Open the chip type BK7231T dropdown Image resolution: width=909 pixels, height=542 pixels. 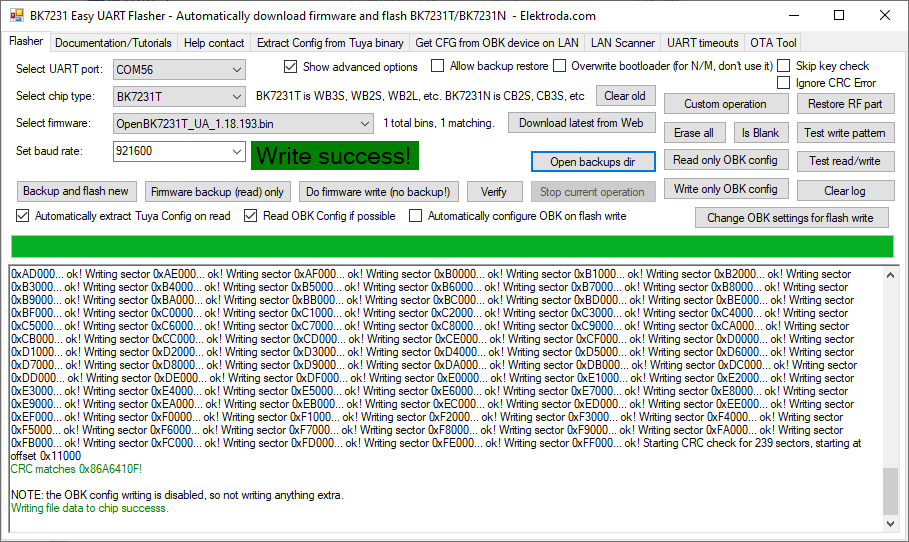pos(179,96)
